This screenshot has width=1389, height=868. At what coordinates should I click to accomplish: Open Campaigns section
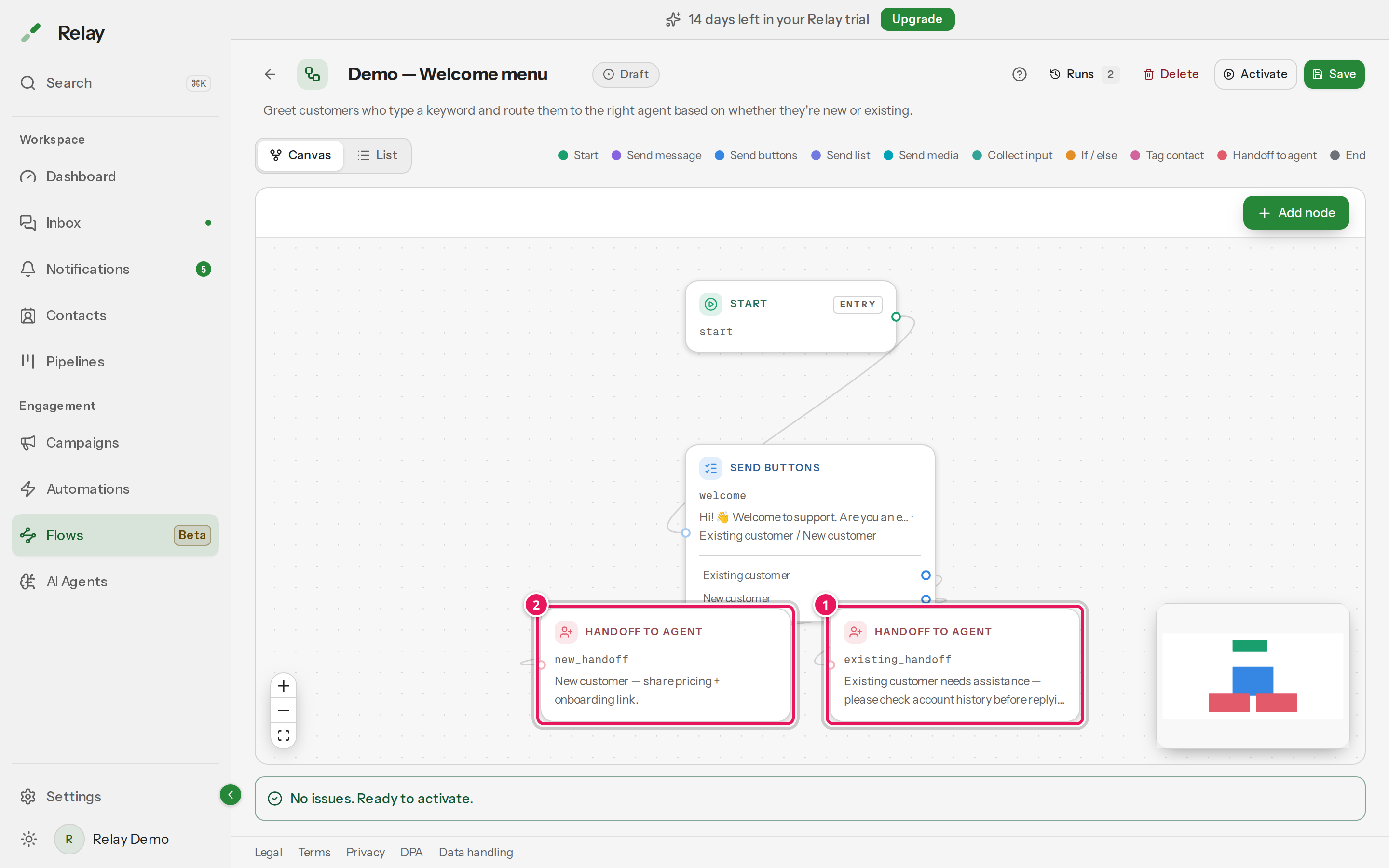tap(115, 443)
